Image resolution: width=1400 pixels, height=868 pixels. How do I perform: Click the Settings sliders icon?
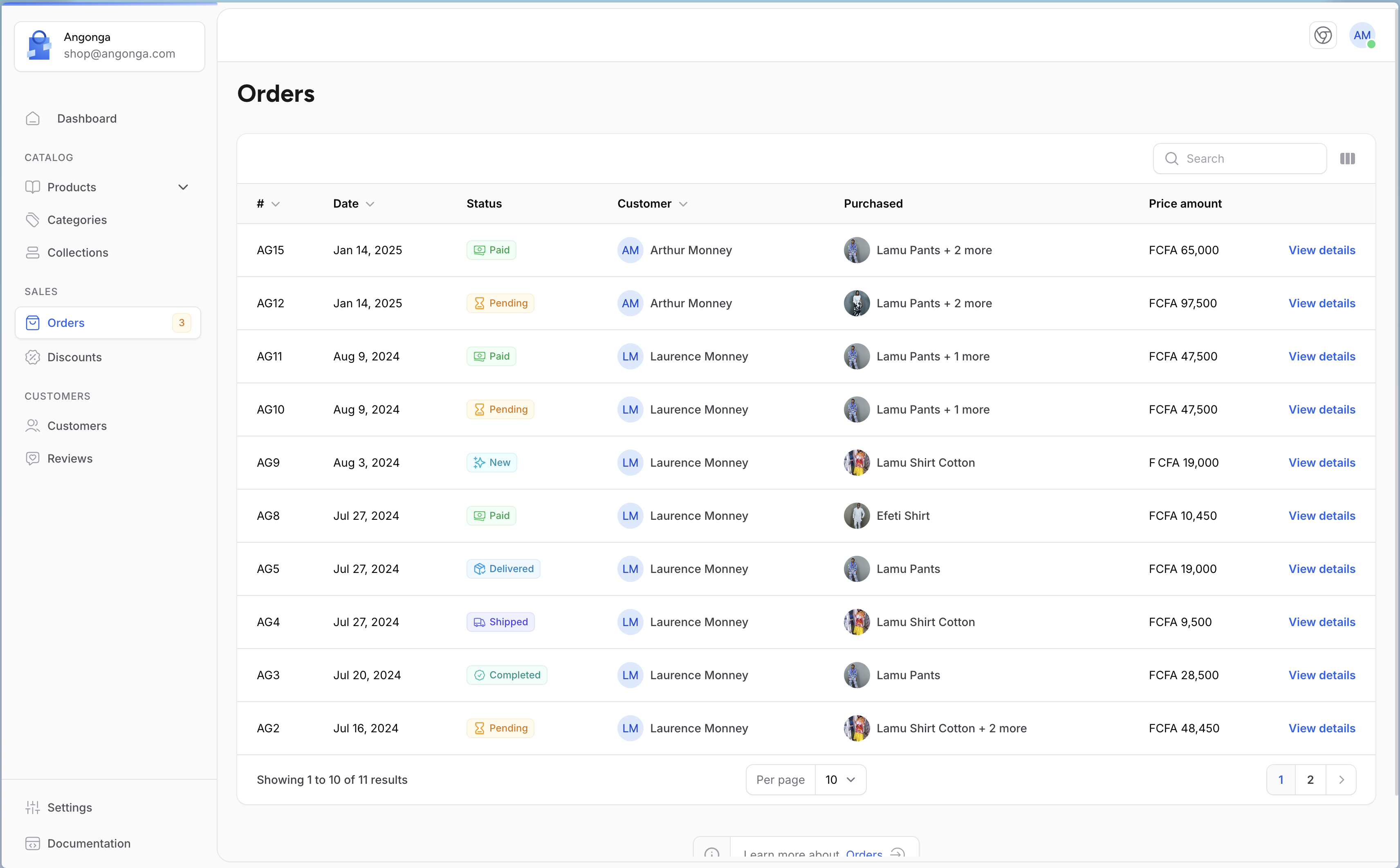pos(33,807)
